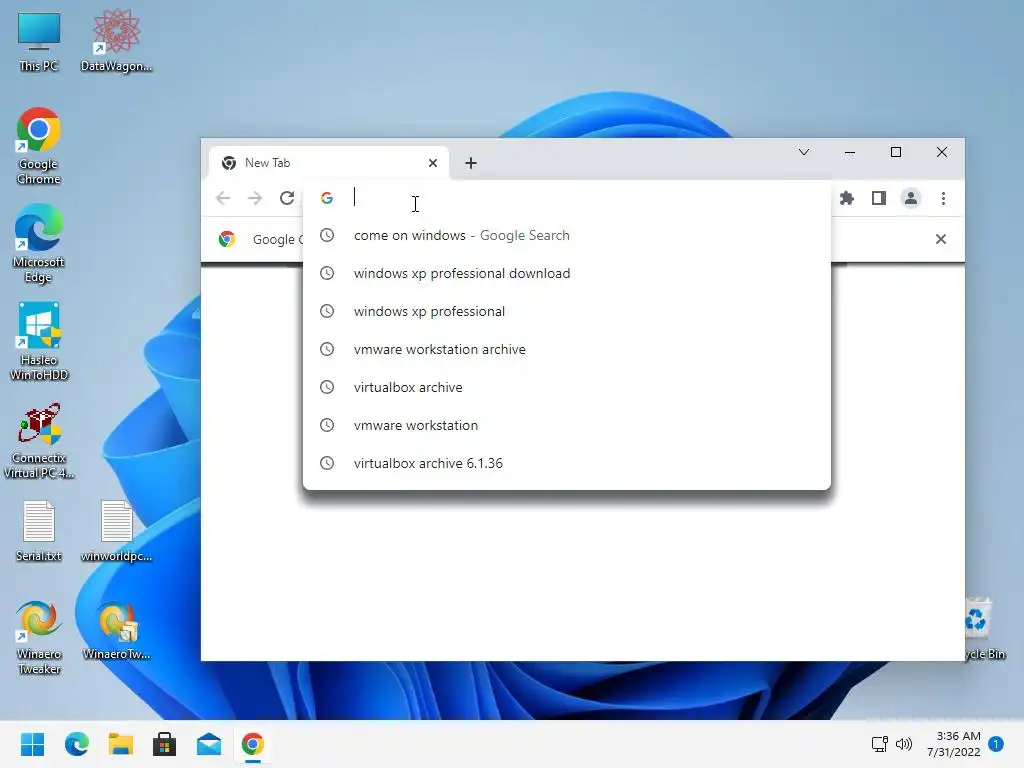The width and height of the screenshot is (1024, 768).
Task: Click the Google G icon in omnibox
Action: click(327, 198)
